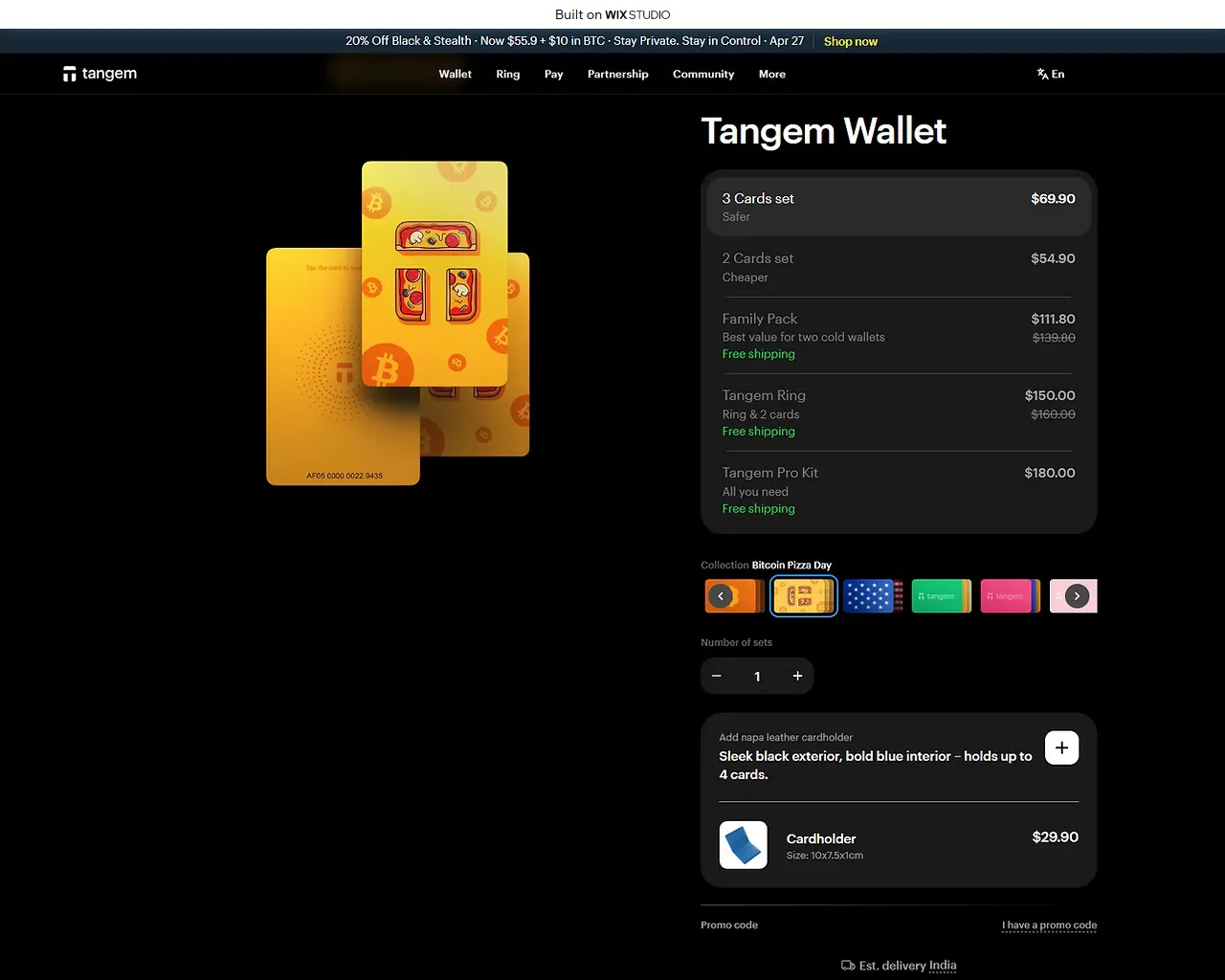Select the 2 Cards set option
This screenshot has width=1225, height=980.
pos(899,267)
